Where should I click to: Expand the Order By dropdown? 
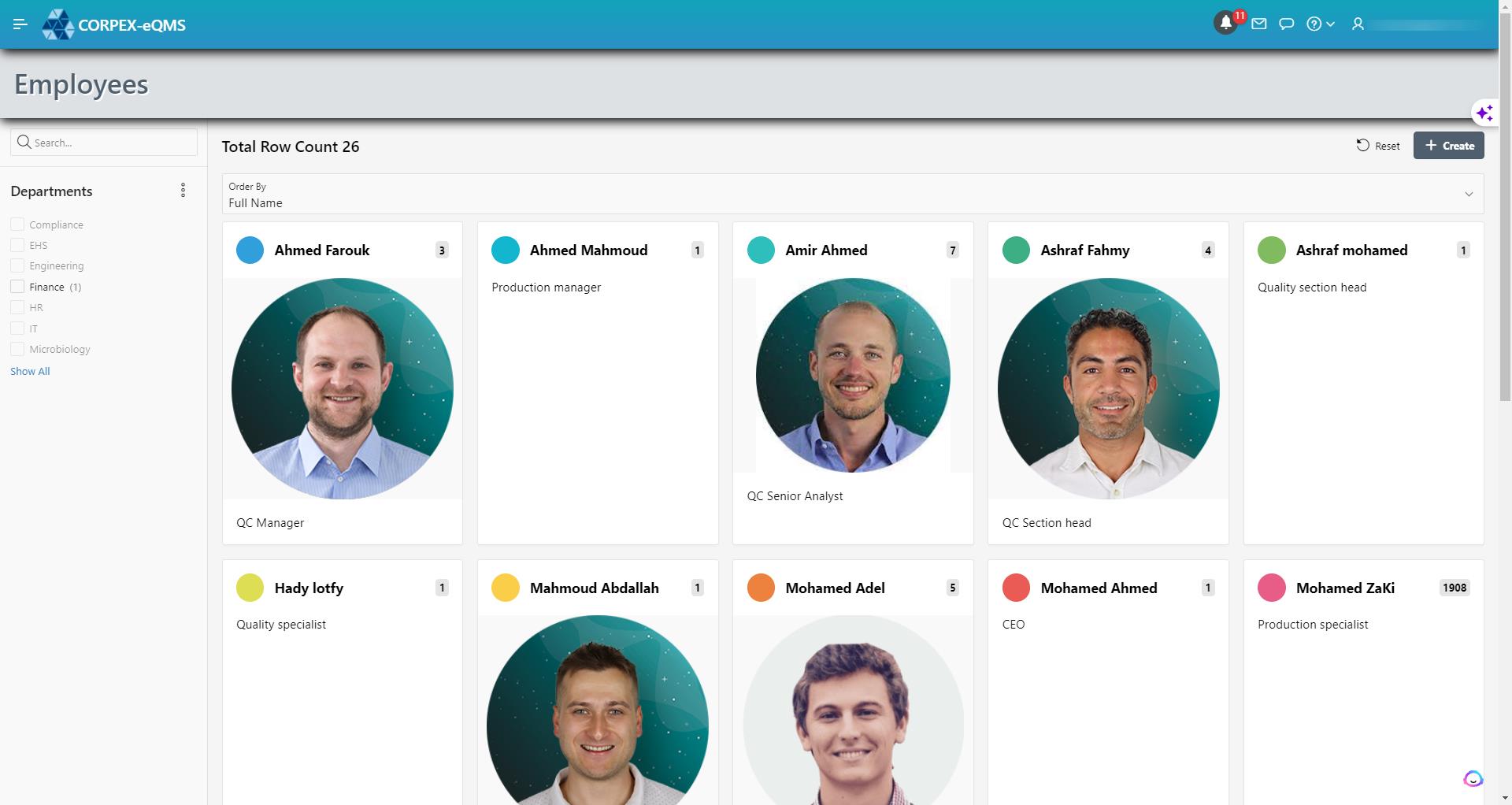click(853, 194)
